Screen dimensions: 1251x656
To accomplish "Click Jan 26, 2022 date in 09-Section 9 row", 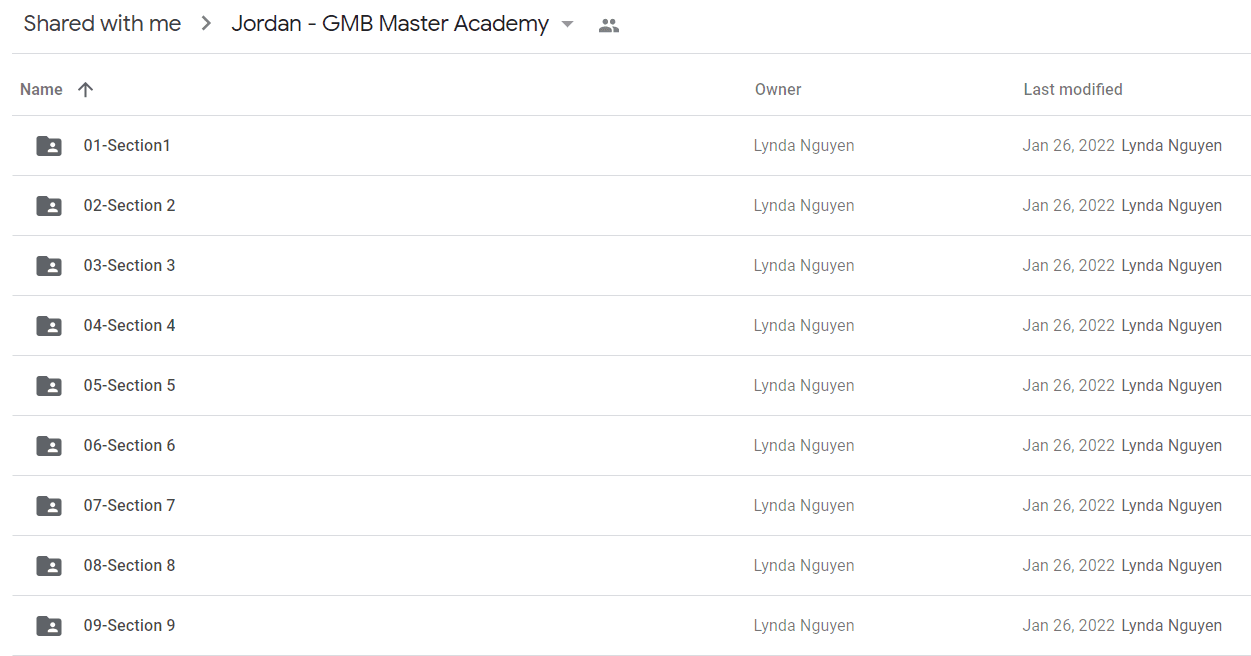I will coord(1068,626).
